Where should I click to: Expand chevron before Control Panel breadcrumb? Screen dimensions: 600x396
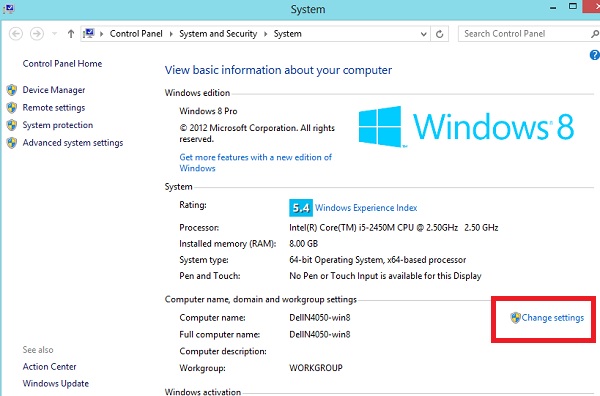(101, 34)
